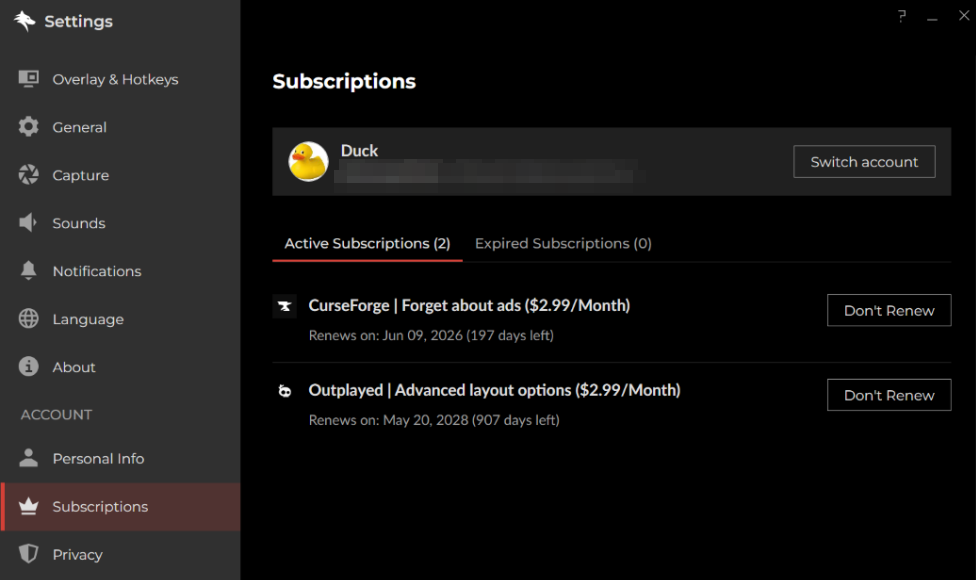976x580 pixels.
Task: Click 'CurseForge | Forget about ads' title
Action: click(x=469, y=306)
